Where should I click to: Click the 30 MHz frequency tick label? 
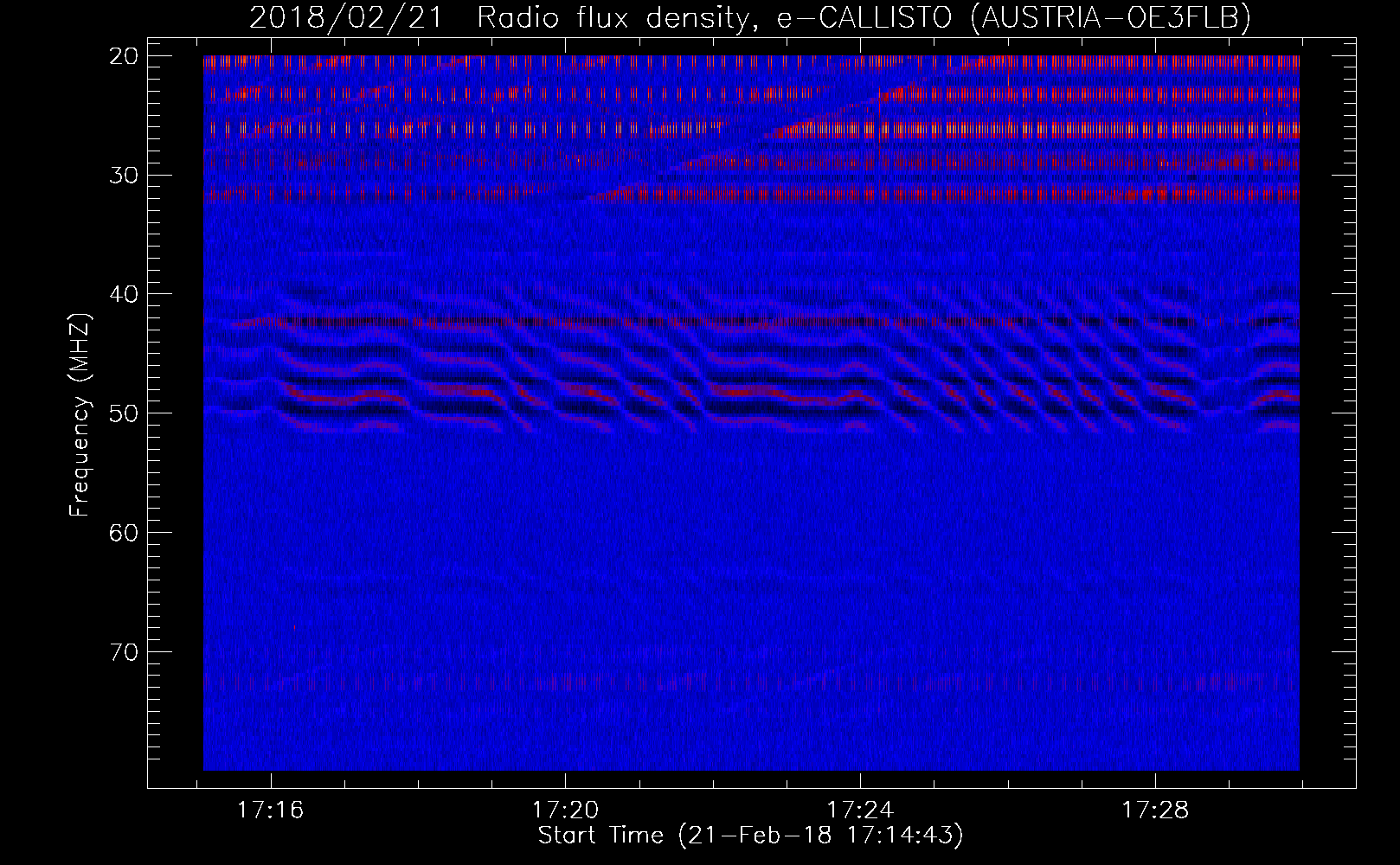124,175
